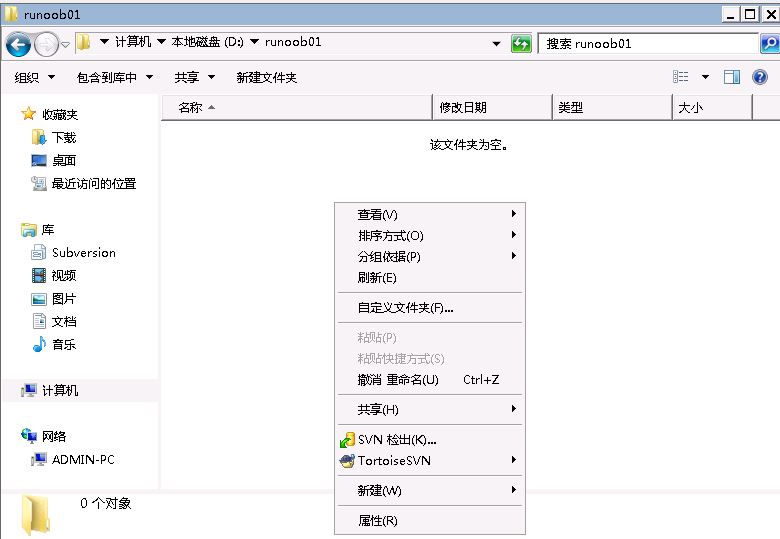Click the green refresh address button
This screenshot has height=539, width=780.
tap(521, 44)
